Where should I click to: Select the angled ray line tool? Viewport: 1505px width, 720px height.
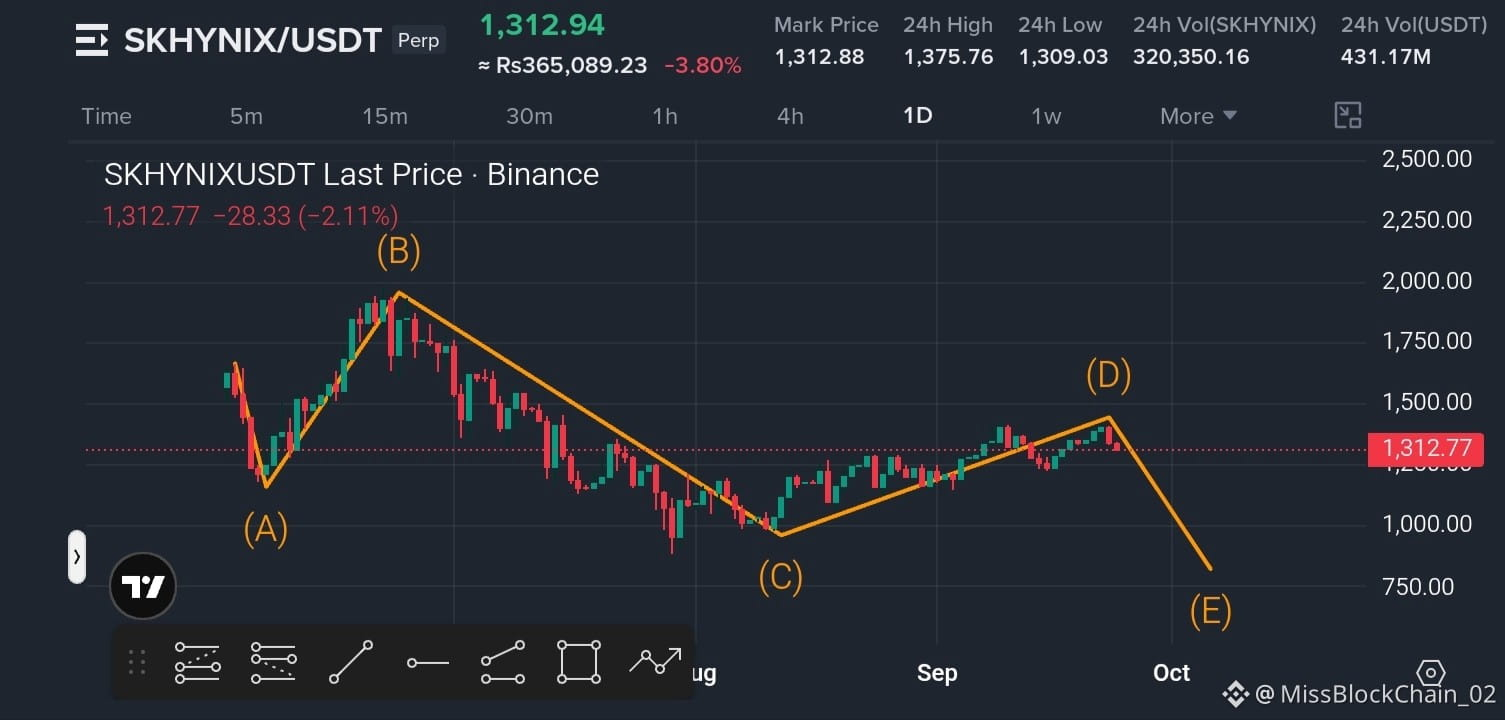[x=503, y=662]
